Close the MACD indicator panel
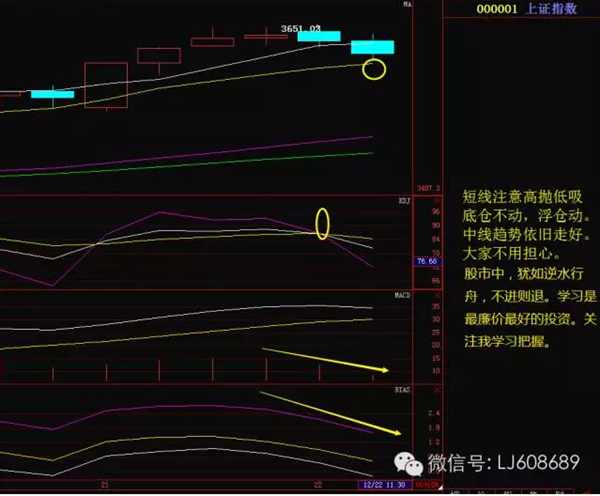The height and width of the screenshot is (496, 600). point(437,295)
